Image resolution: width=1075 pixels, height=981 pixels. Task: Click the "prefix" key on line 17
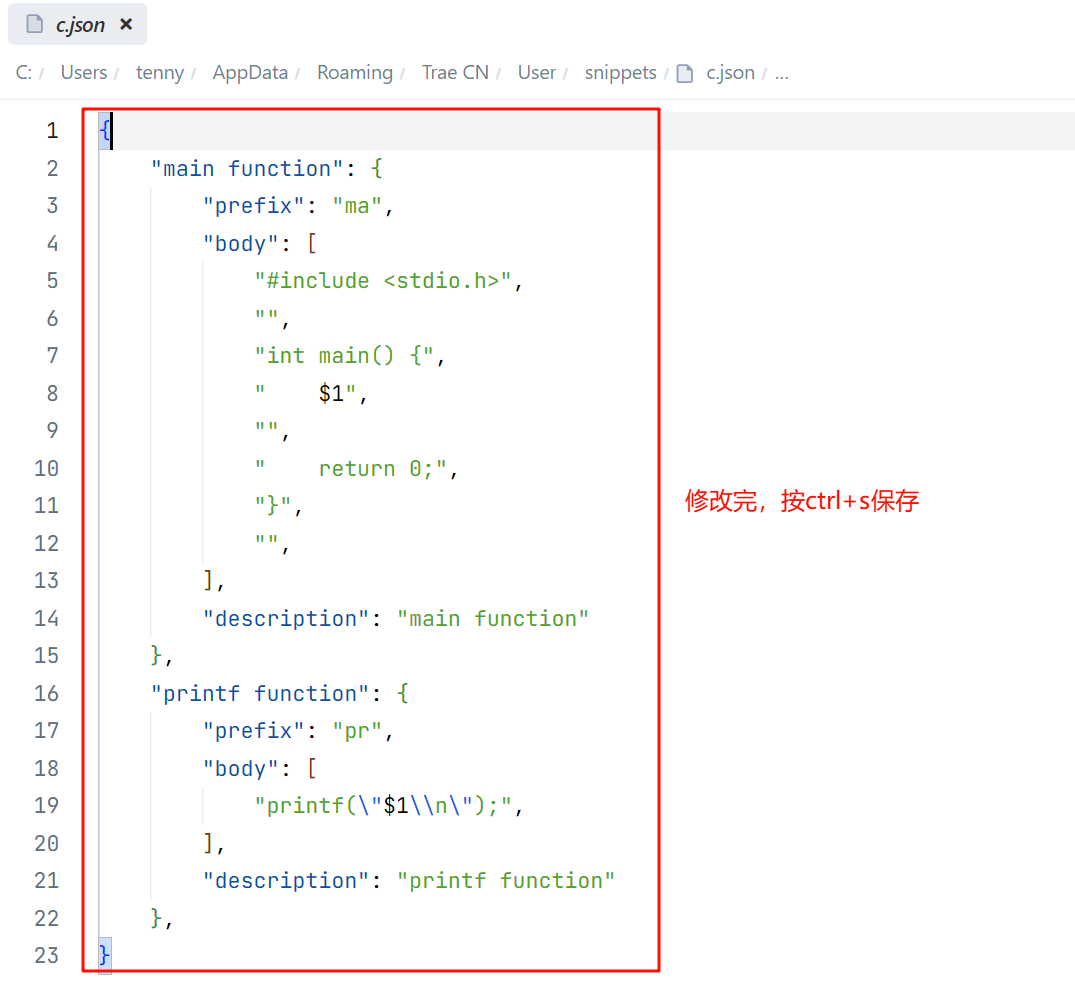coord(254,731)
